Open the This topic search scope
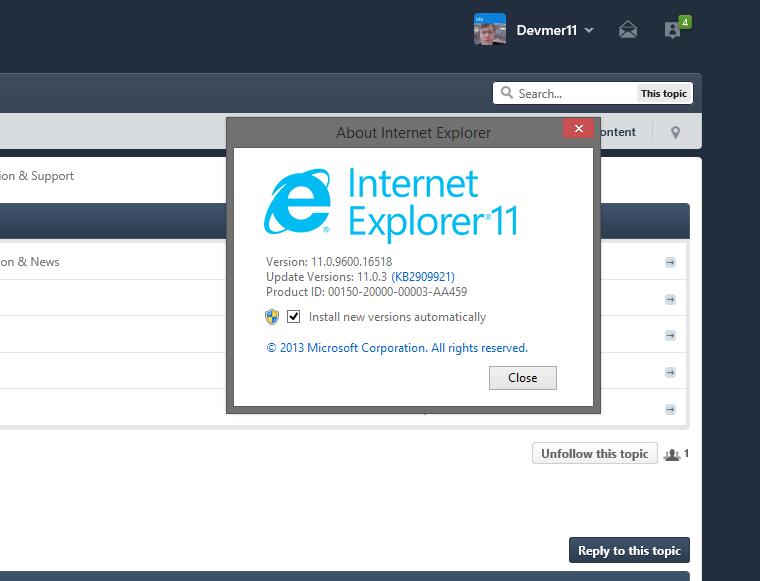Screen dimensions: 760x581 pyautogui.click(x=664, y=93)
